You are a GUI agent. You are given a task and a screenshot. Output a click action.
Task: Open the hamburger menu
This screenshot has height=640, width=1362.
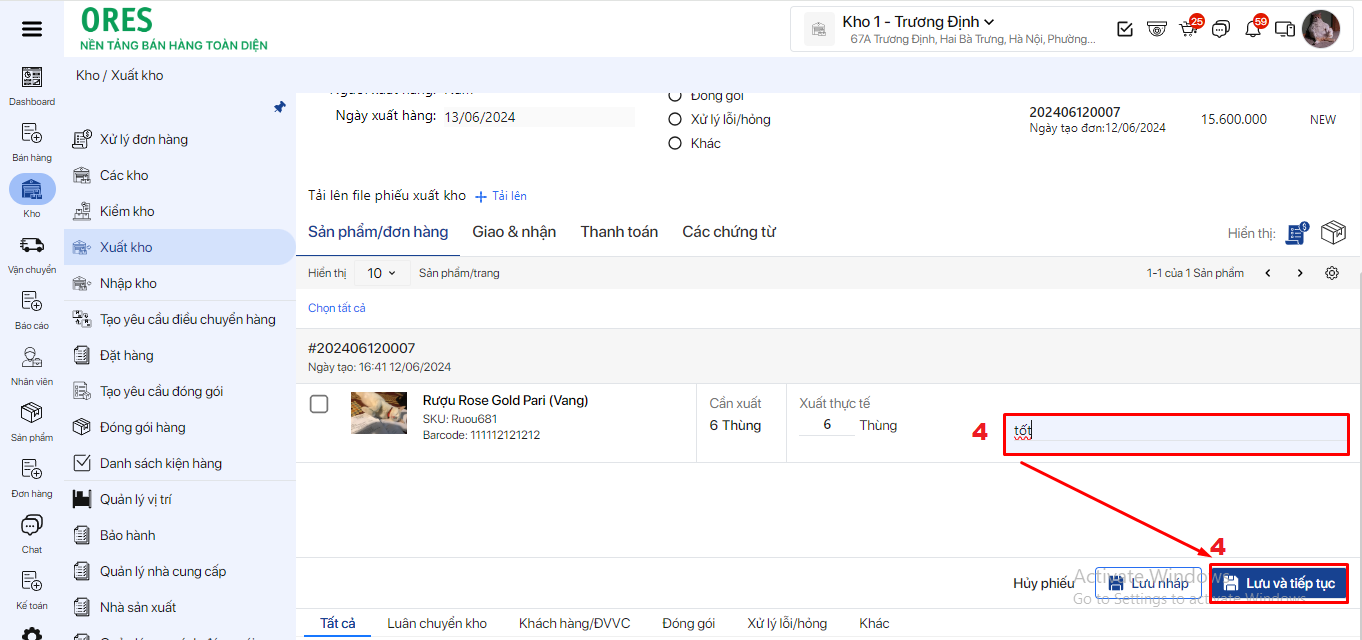pos(32,29)
